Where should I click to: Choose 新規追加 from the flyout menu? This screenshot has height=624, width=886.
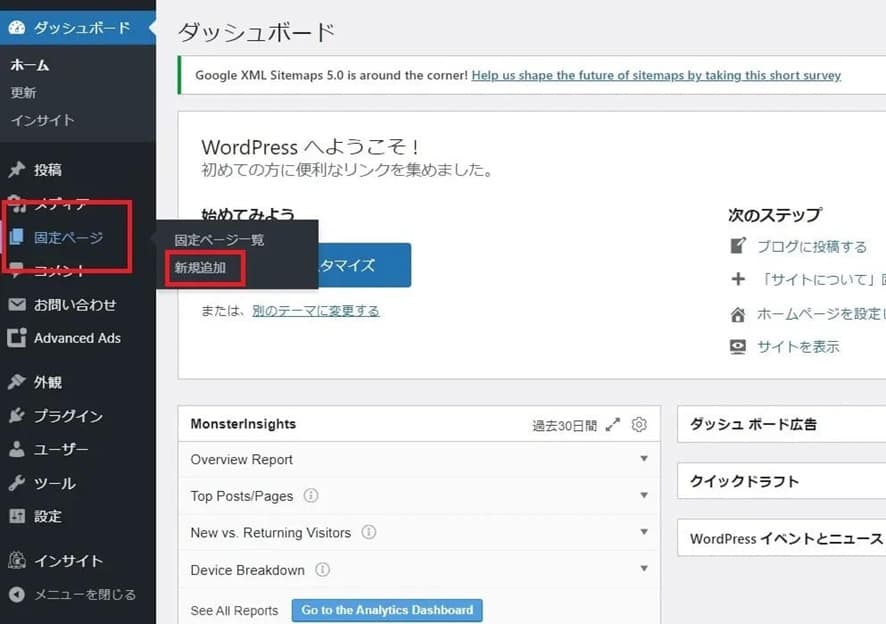click(200, 268)
